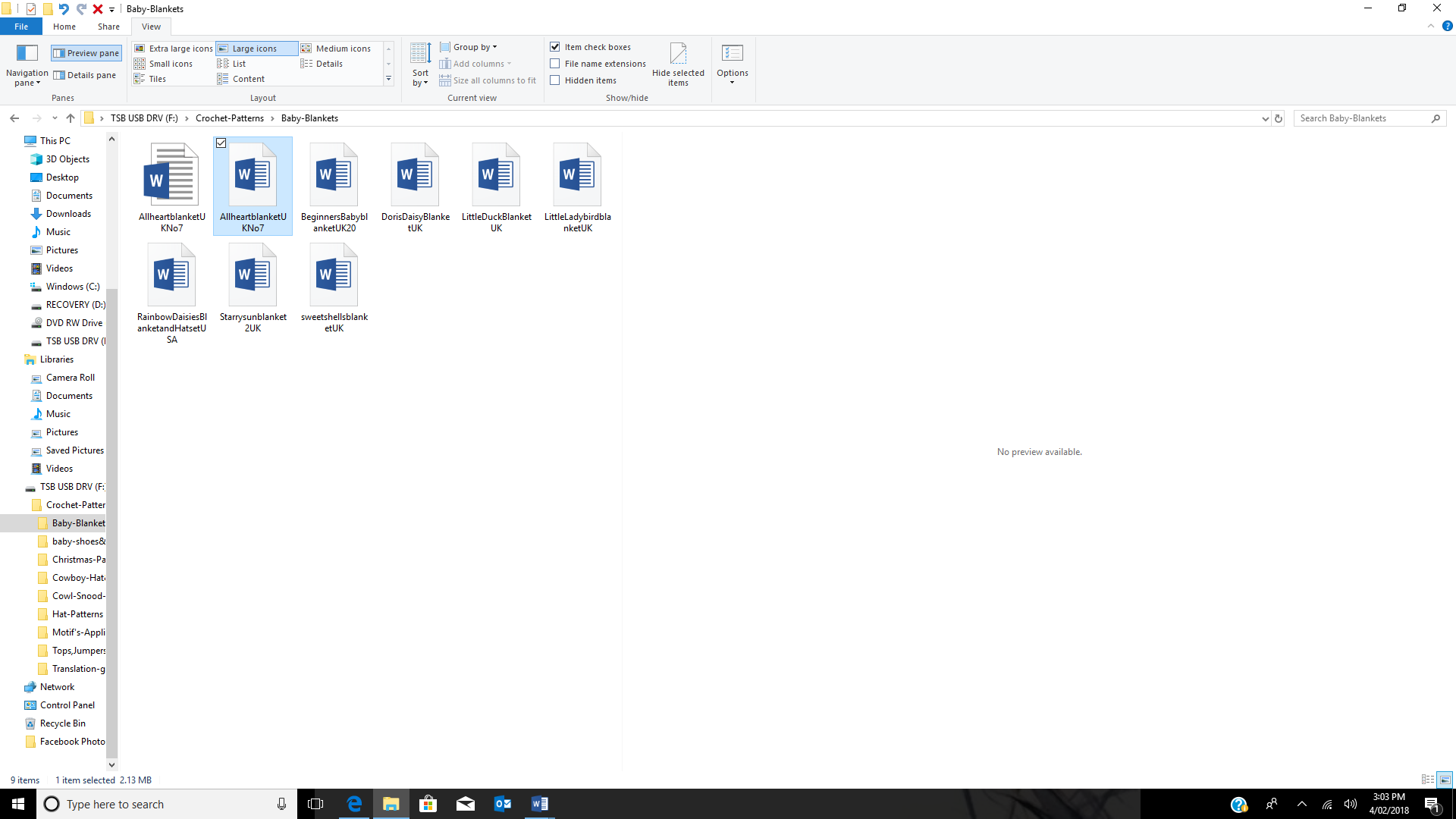Enable File name extensions checkbox
Screen dimensions: 1456x819
pyautogui.click(x=555, y=64)
